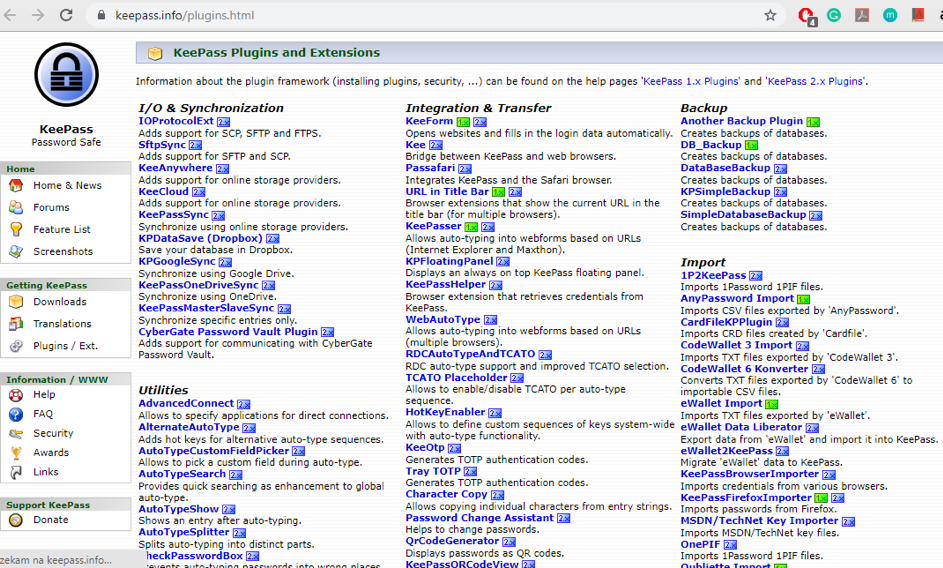Screen dimensions: 943x568
Task: Click the Translations sidebar icon
Action: (x=16, y=324)
